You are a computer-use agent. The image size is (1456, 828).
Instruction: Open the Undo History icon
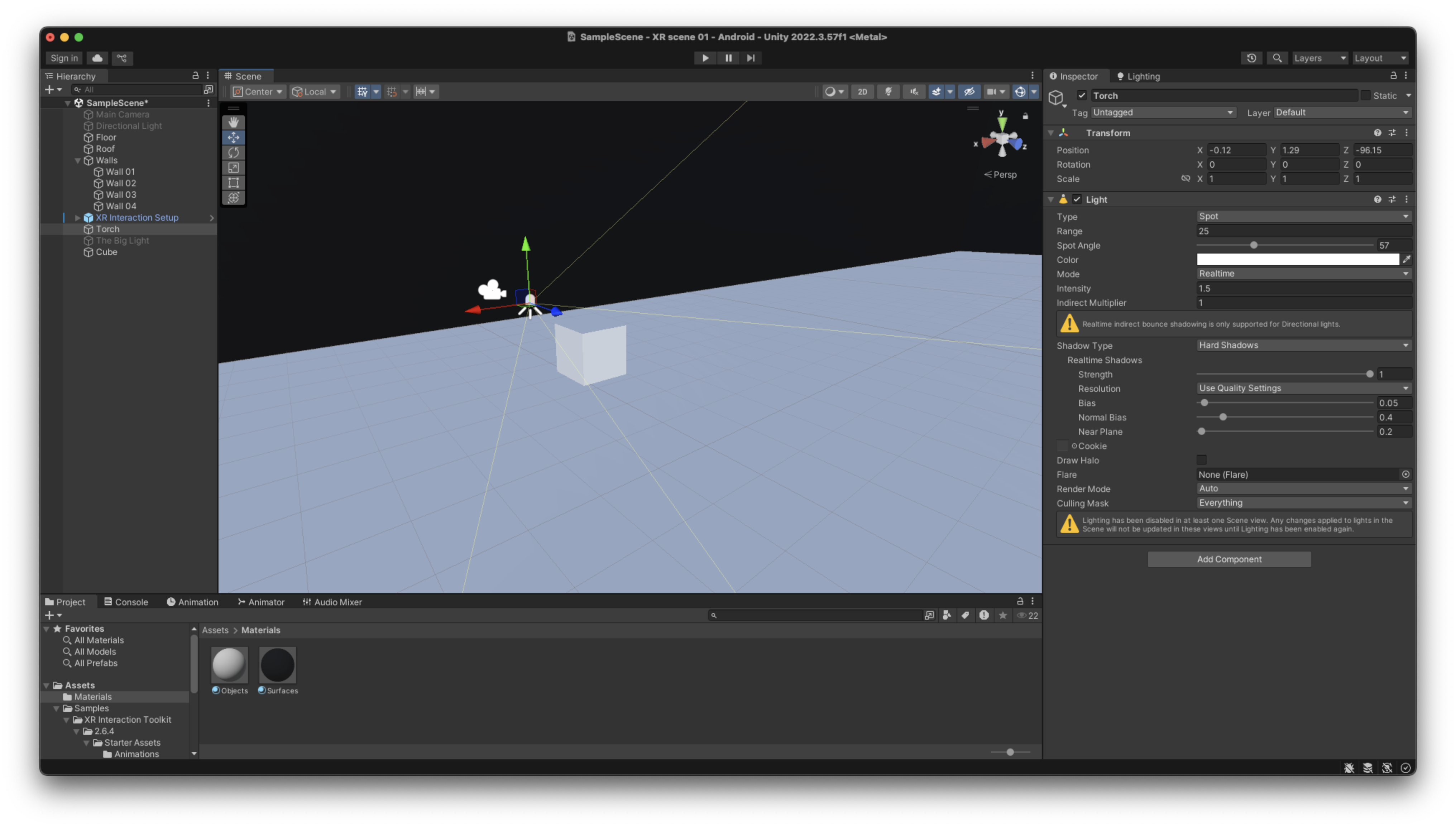[x=1251, y=58]
